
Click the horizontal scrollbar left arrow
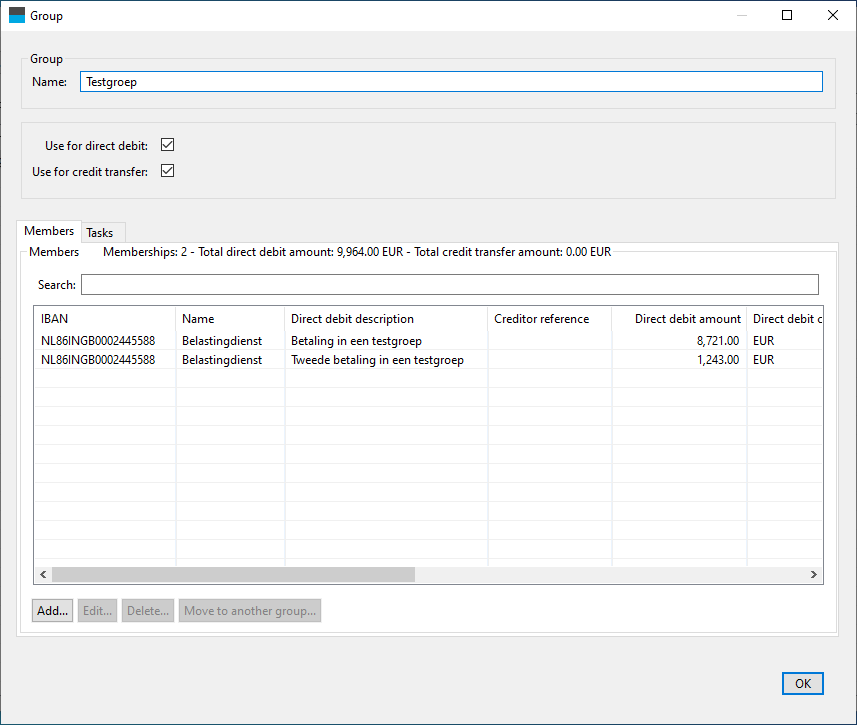(x=43, y=575)
